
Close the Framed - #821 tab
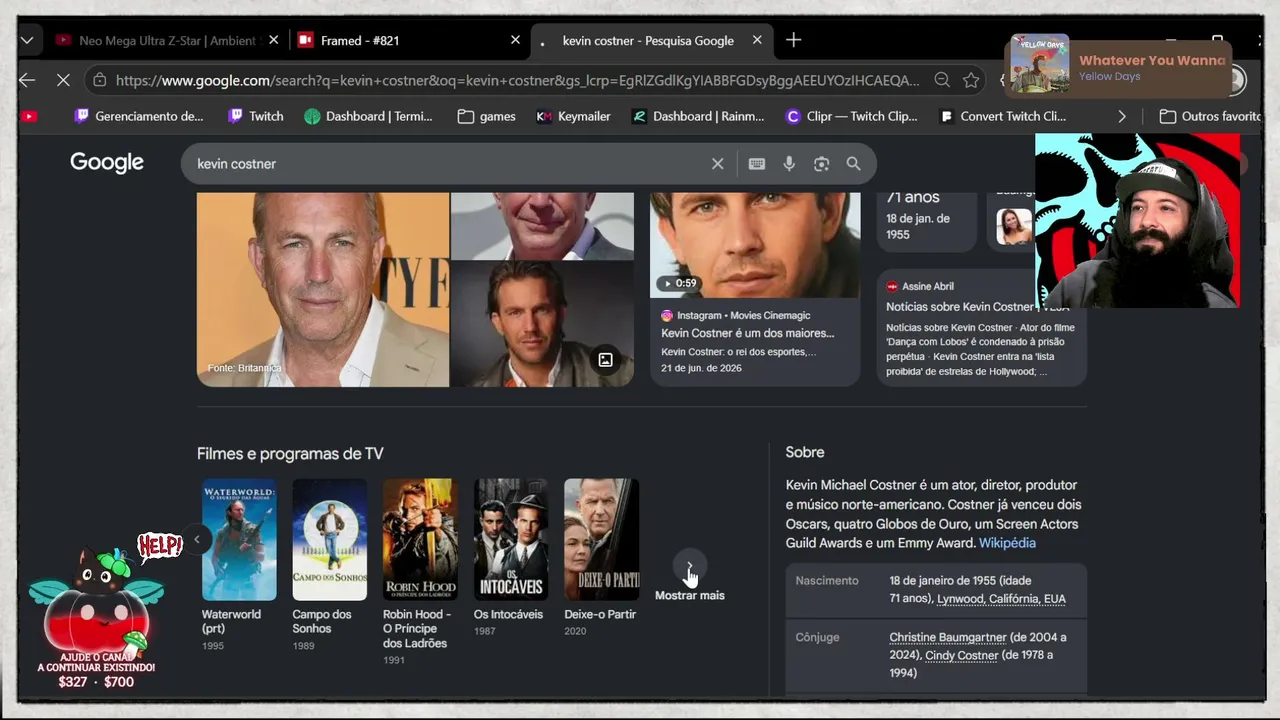coord(515,40)
